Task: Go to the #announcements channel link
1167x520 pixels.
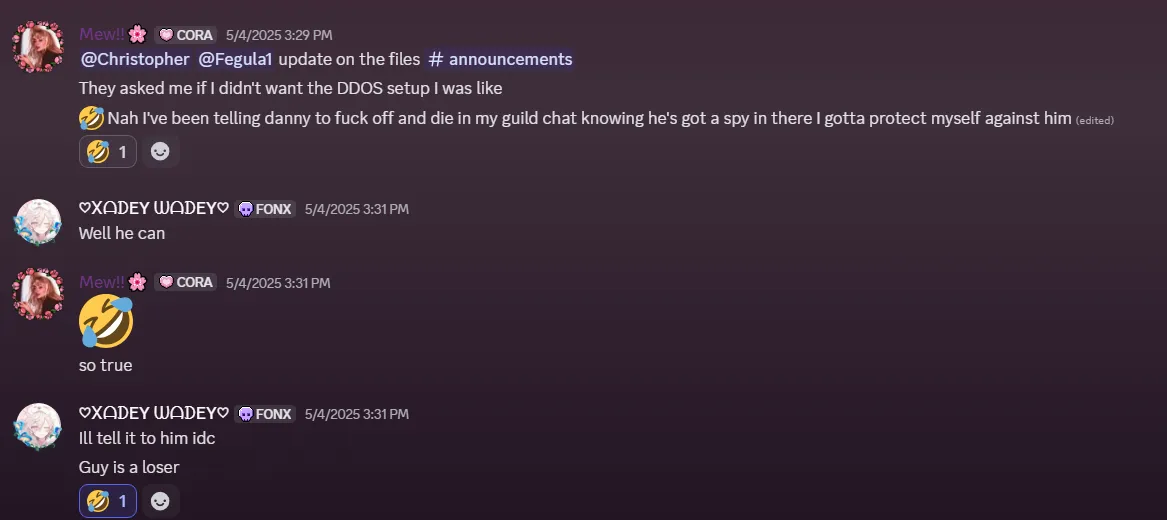Action: coord(500,60)
